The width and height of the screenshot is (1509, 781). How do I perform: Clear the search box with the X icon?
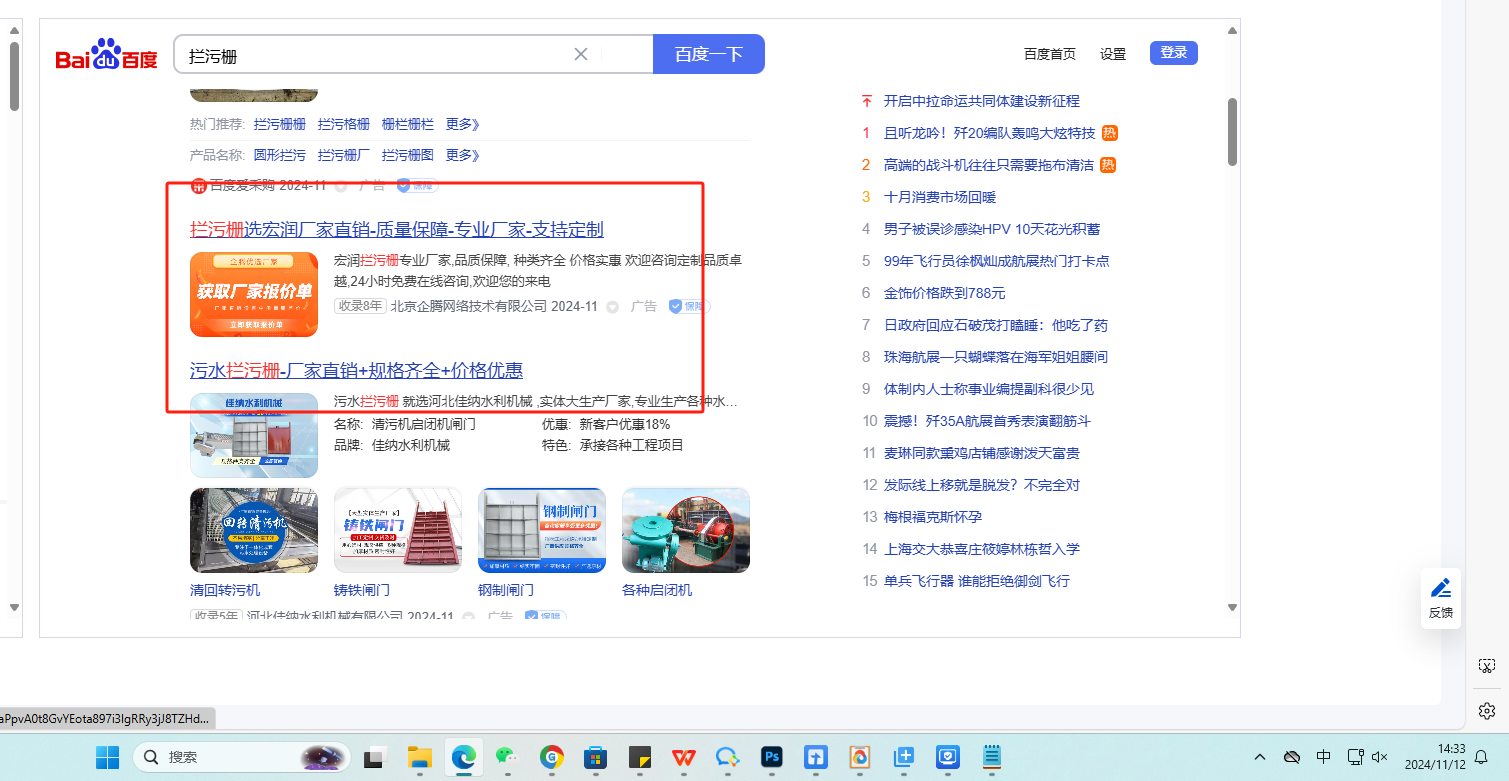[x=581, y=54]
